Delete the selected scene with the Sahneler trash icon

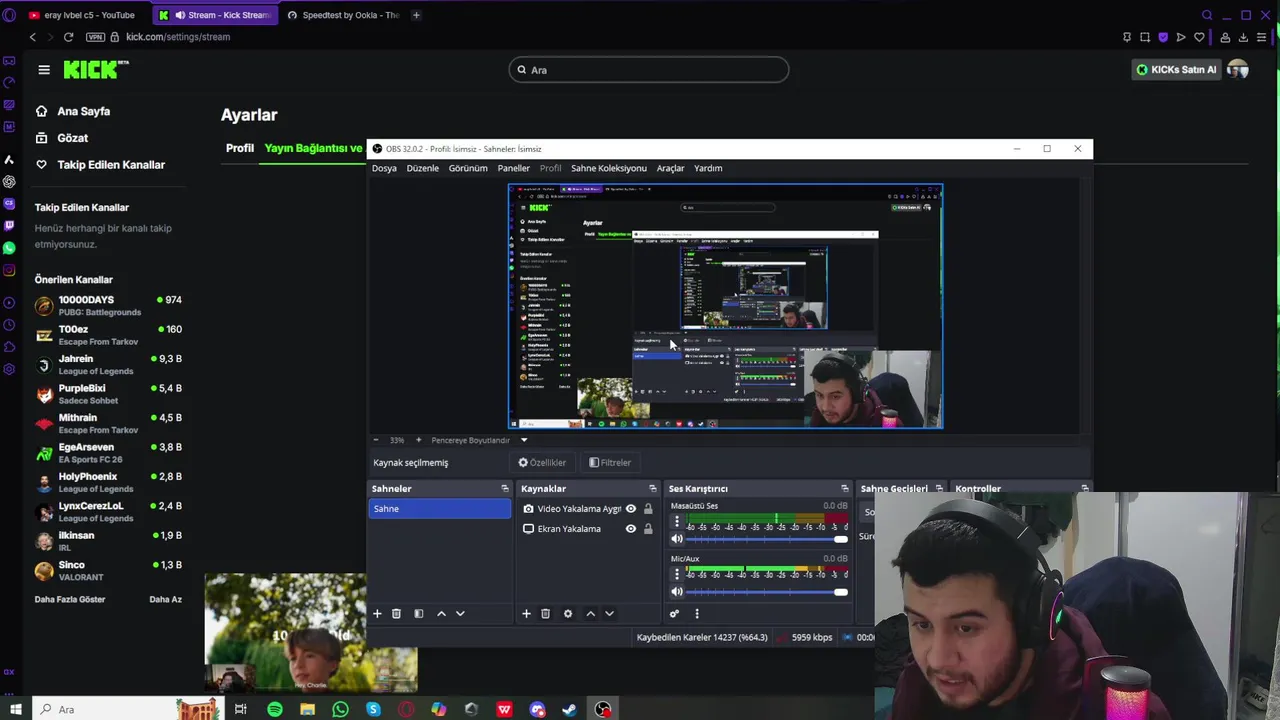pyautogui.click(x=396, y=613)
